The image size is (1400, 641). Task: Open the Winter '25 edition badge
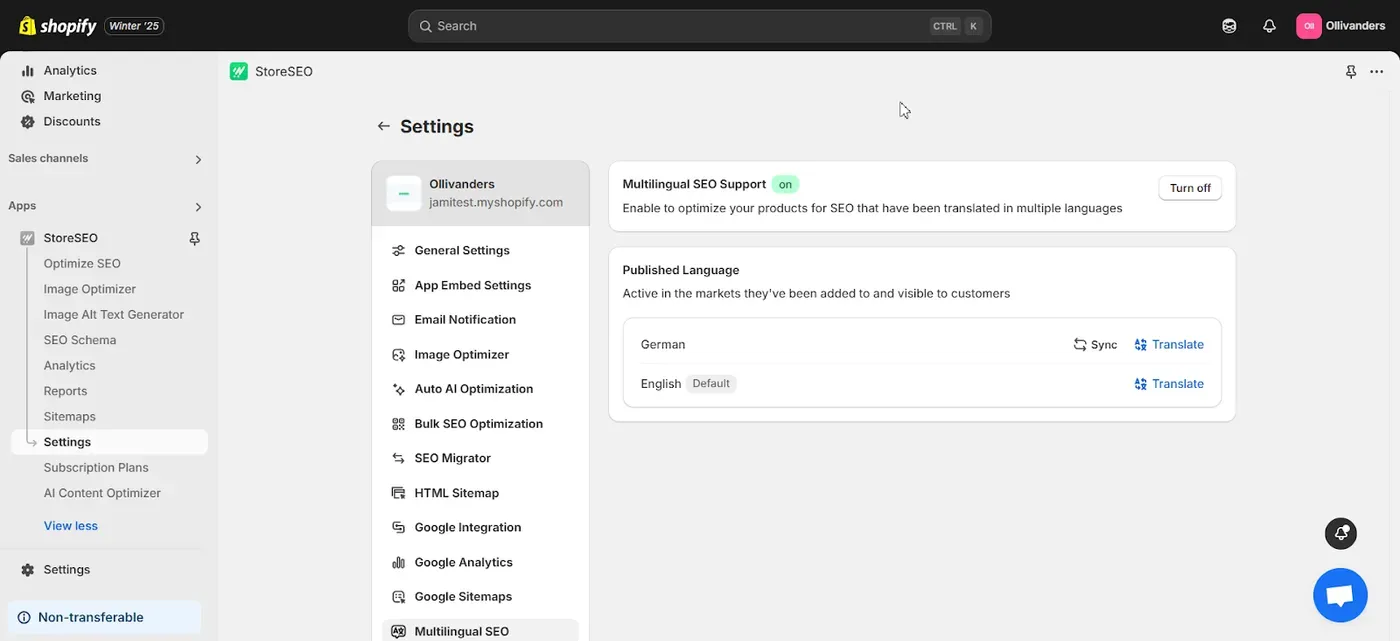(x=134, y=26)
